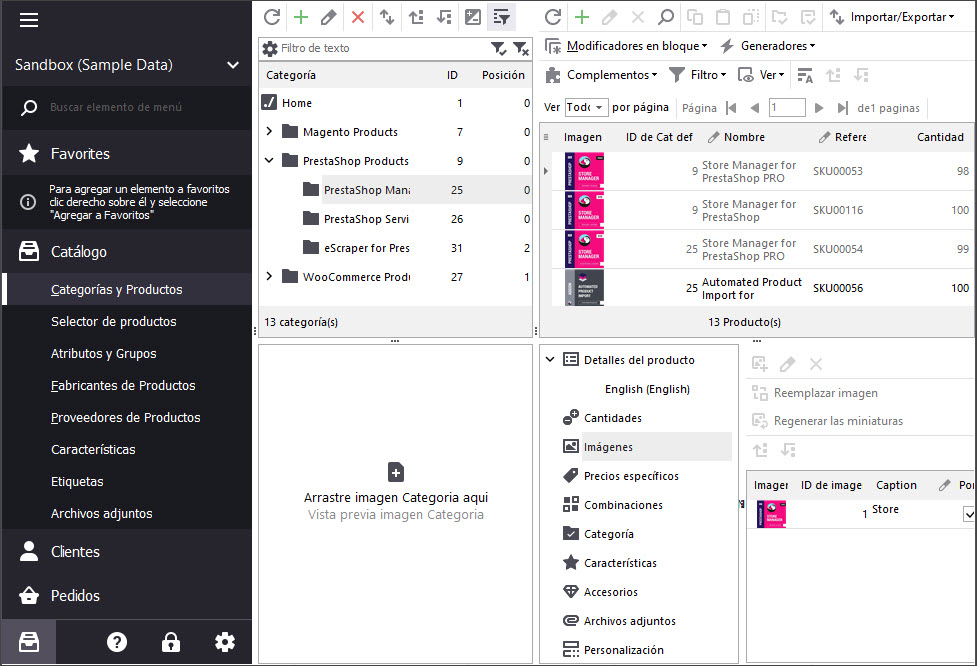Open Selector de productos
This screenshot has width=977, height=666.
(x=113, y=321)
